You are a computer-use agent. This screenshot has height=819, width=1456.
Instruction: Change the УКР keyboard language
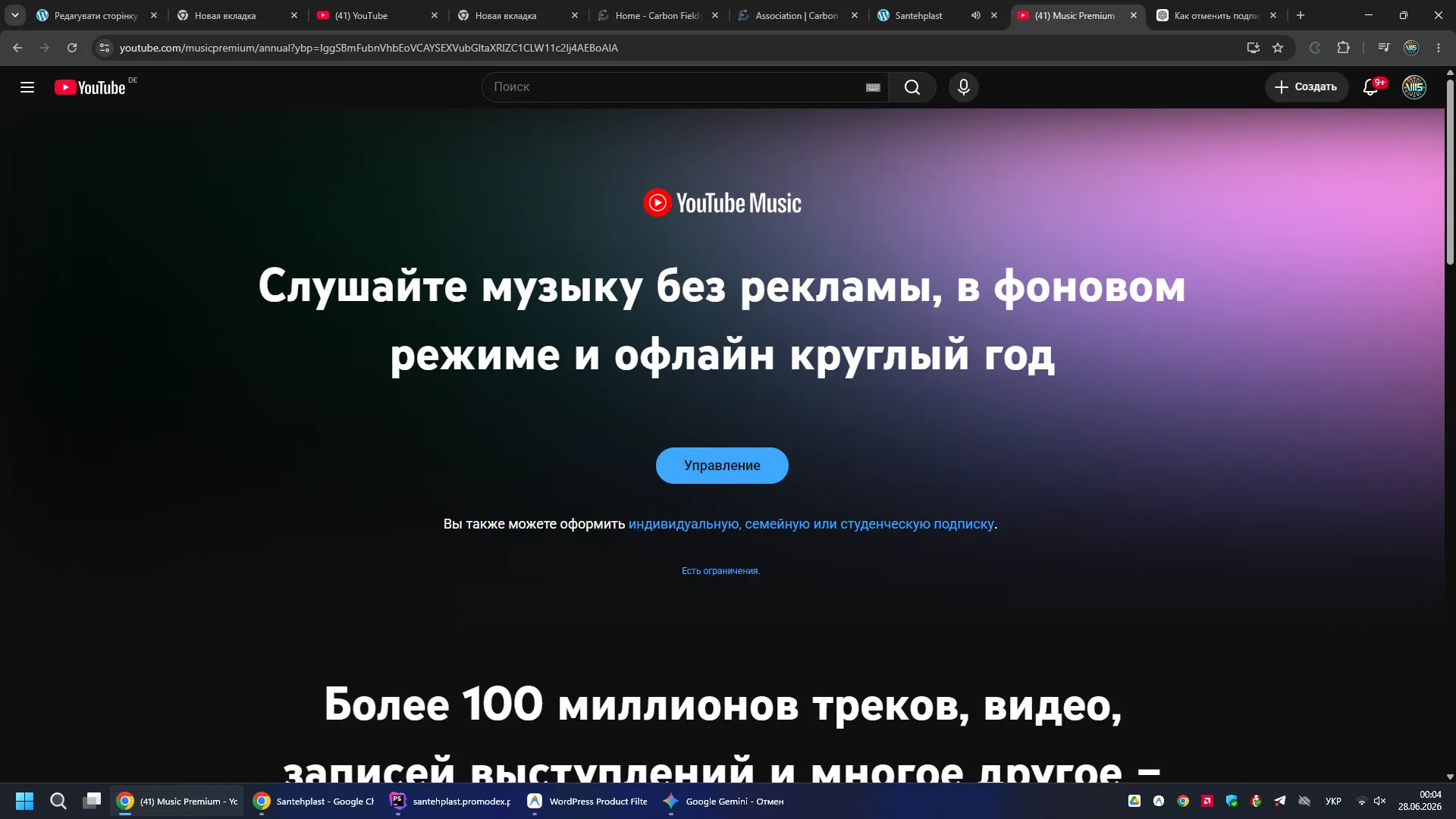click(1333, 801)
